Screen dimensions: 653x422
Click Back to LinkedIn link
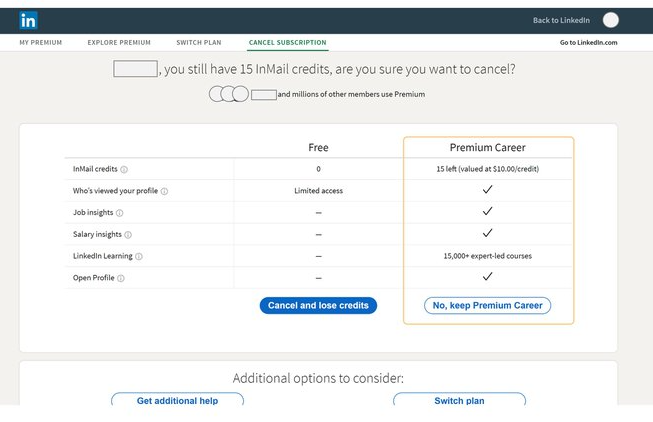click(x=561, y=20)
